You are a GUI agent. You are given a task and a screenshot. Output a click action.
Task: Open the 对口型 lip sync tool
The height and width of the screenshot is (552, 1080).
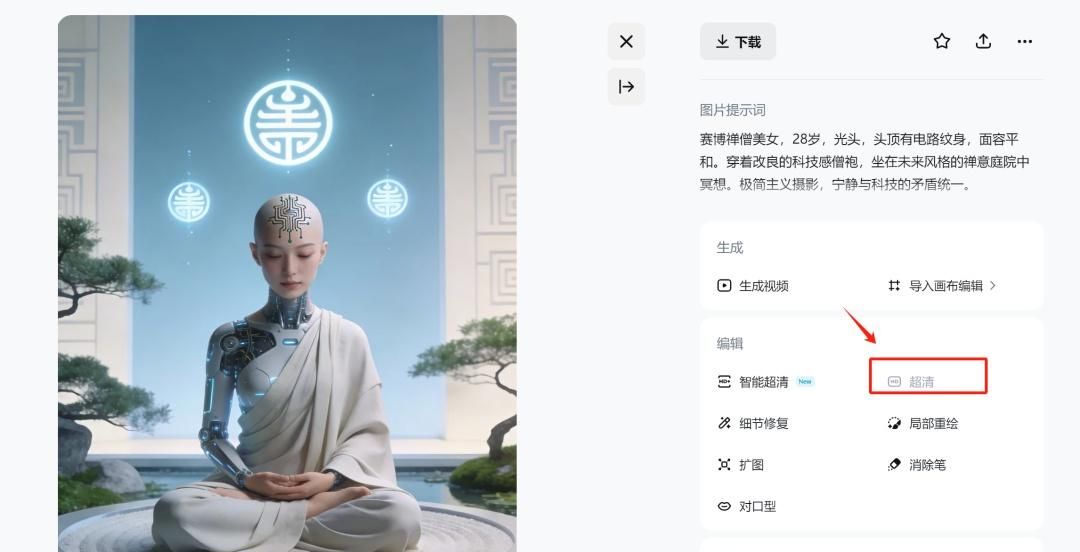(x=747, y=506)
